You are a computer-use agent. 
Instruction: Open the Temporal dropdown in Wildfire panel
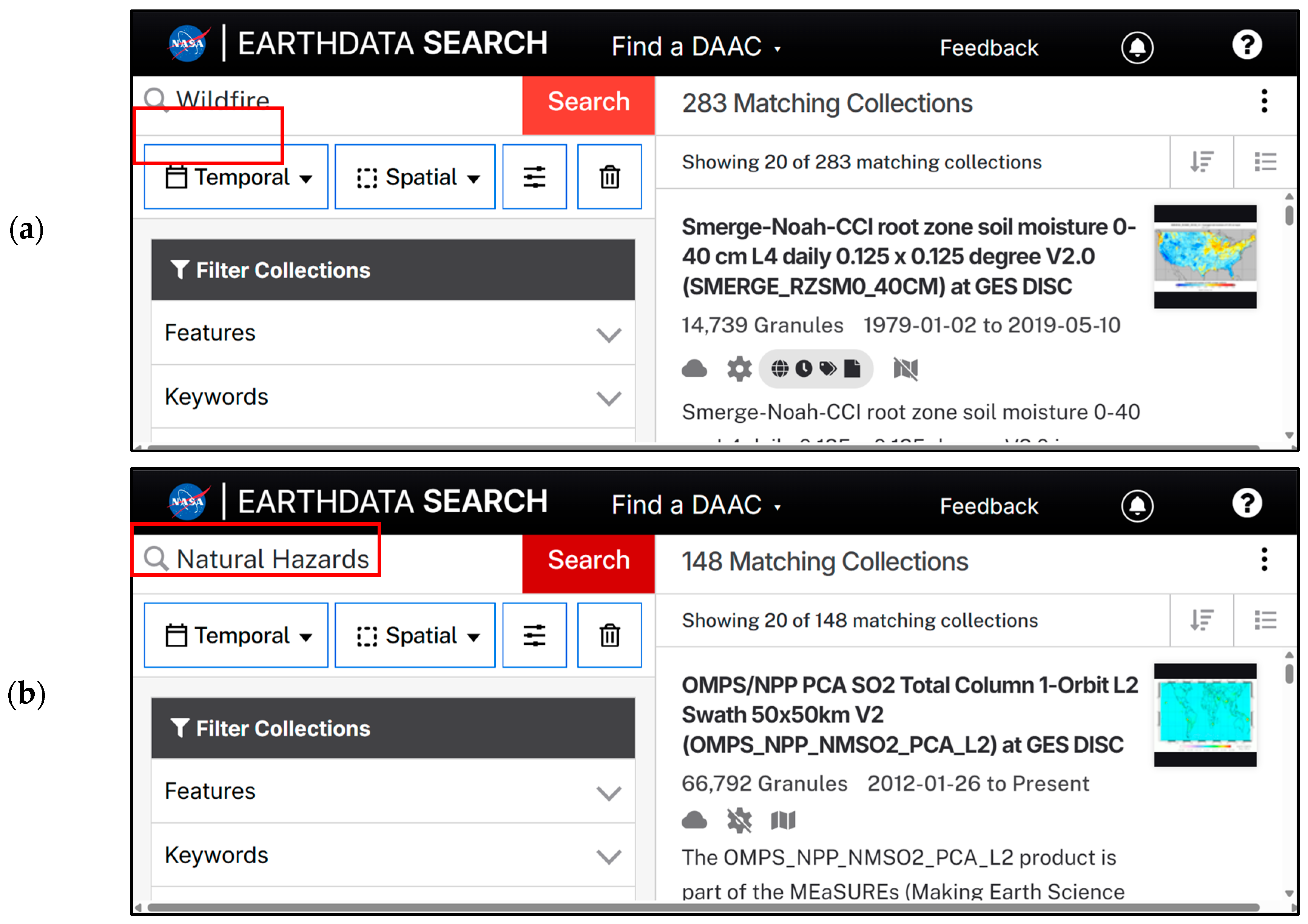click(x=236, y=177)
